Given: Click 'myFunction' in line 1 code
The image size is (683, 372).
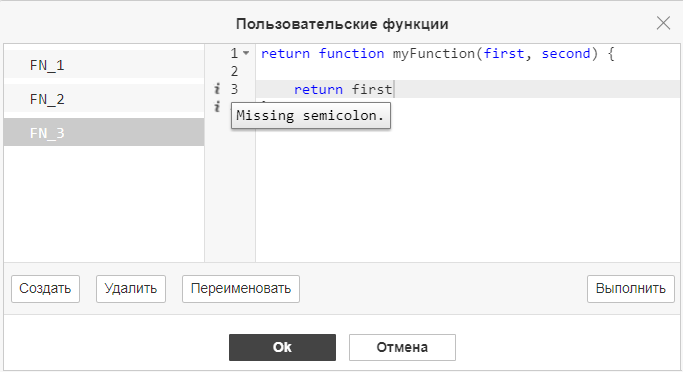Looking at the screenshot, I should point(433,54).
